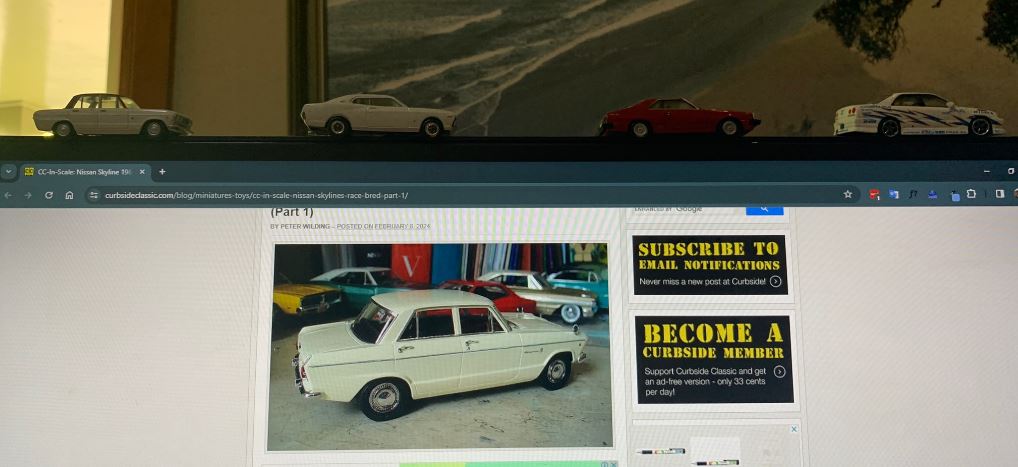View site information for curbsideclassic.com

pyautogui.click(x=94, y=195)
